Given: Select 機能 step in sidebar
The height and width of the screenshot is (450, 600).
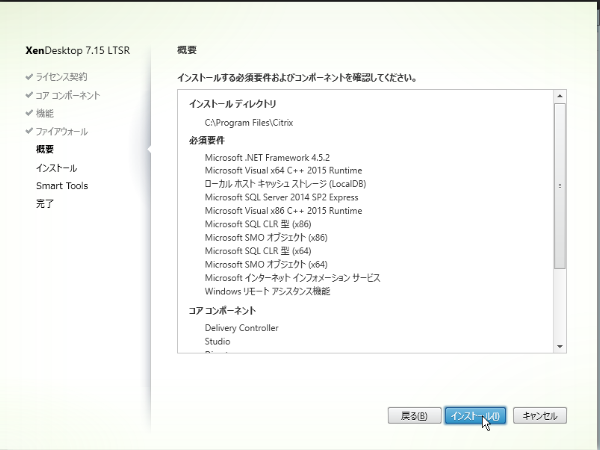Looking at the screenshot, I should click(44, 113).
